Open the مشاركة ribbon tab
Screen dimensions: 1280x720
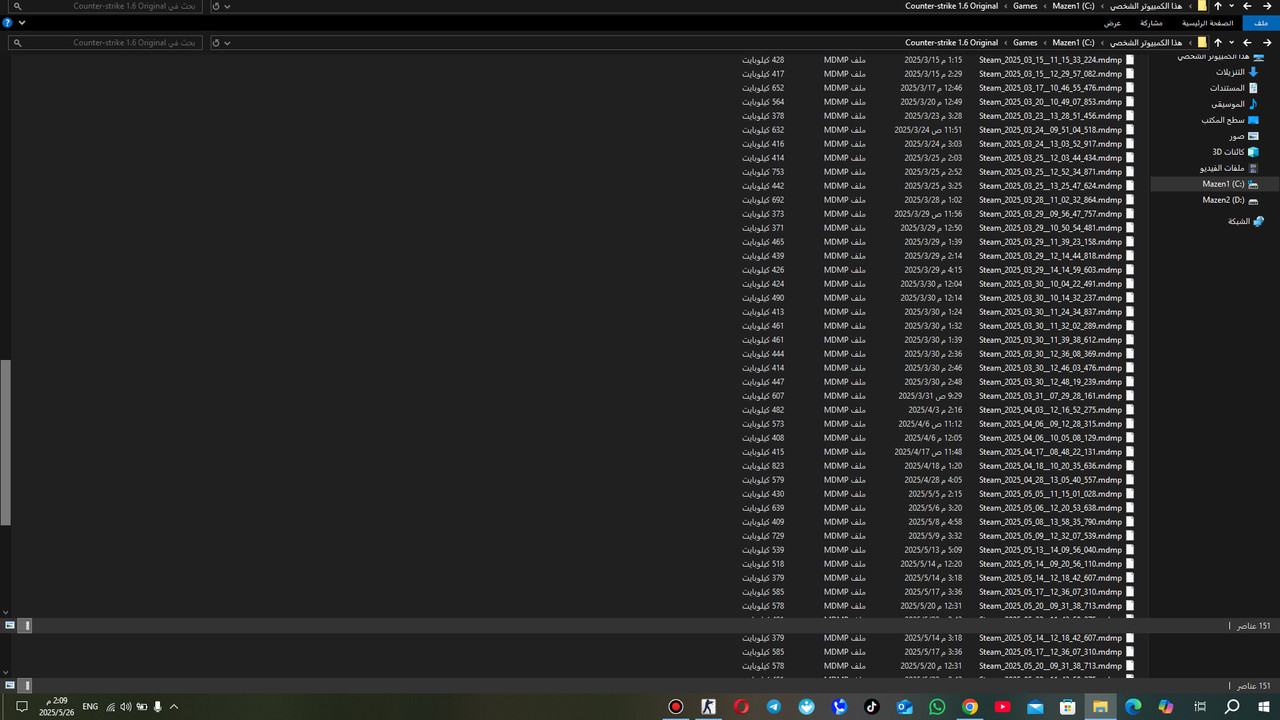coord(1151,22)
